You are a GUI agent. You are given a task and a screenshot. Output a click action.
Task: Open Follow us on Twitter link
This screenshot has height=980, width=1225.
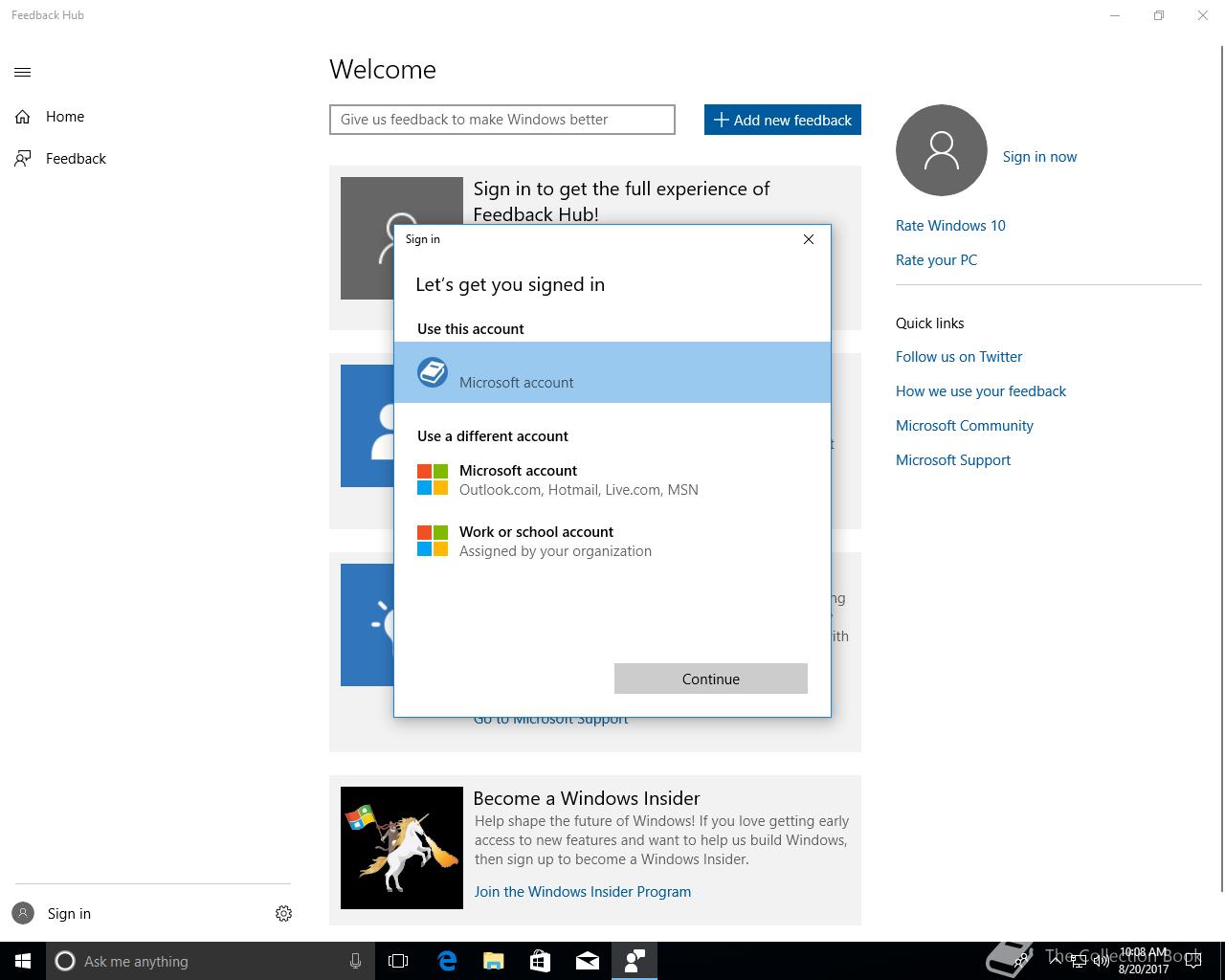(959, 357)
